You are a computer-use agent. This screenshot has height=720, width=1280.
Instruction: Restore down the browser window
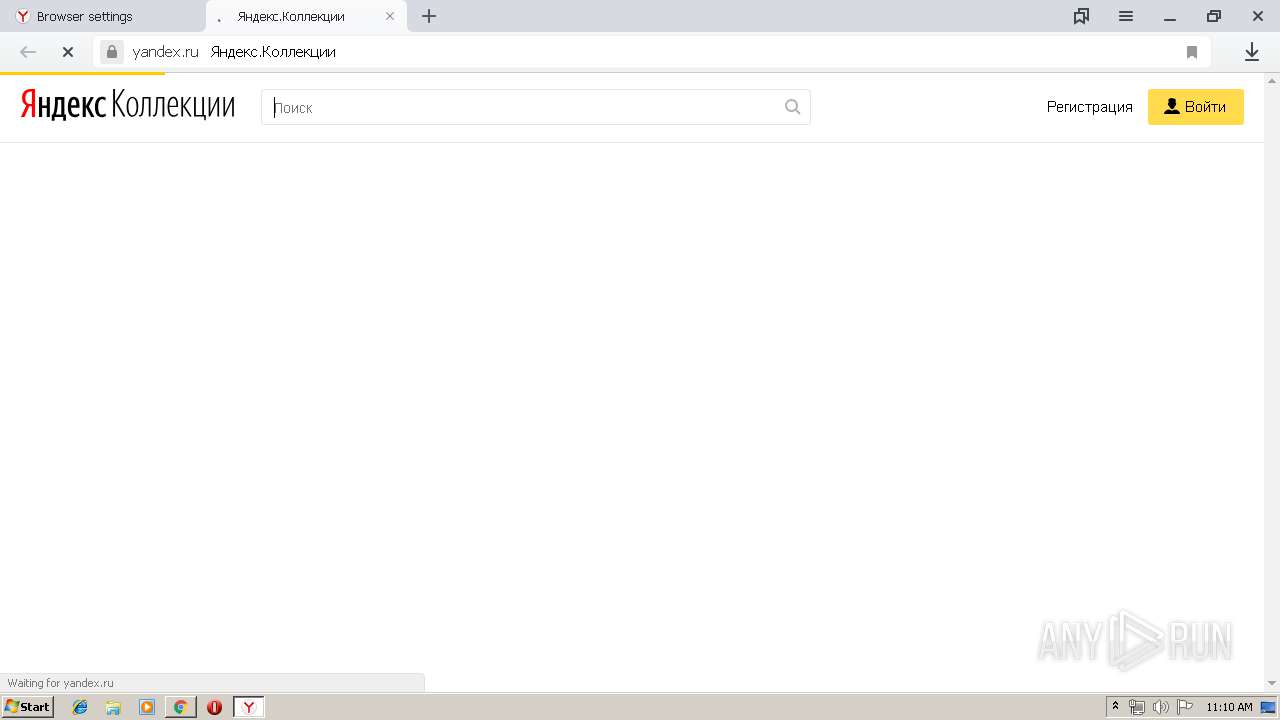point(1214,16)
